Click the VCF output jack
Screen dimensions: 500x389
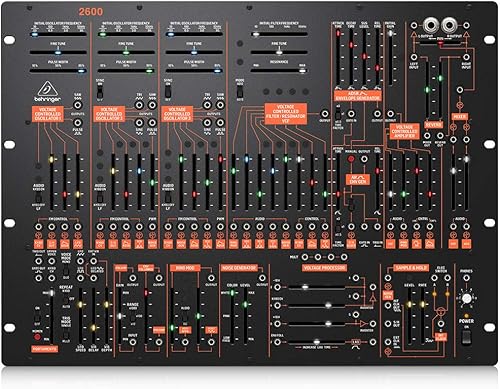(325, 114)
